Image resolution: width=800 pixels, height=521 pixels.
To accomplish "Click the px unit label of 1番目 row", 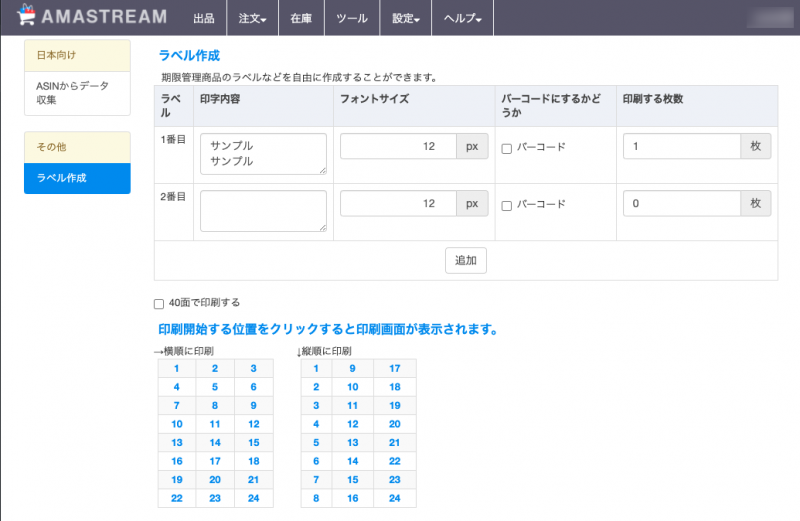I will [x=472, y=146].
